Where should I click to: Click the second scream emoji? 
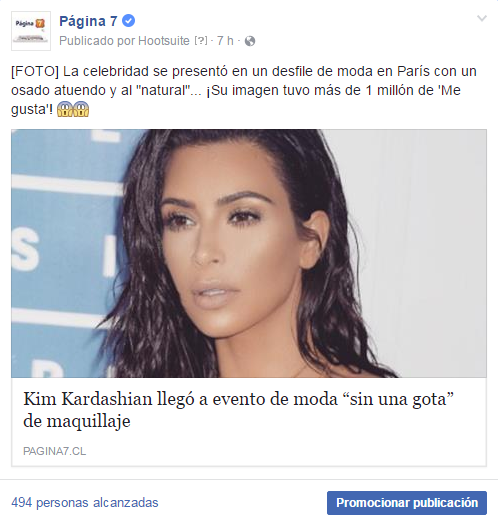click(81, 109)
